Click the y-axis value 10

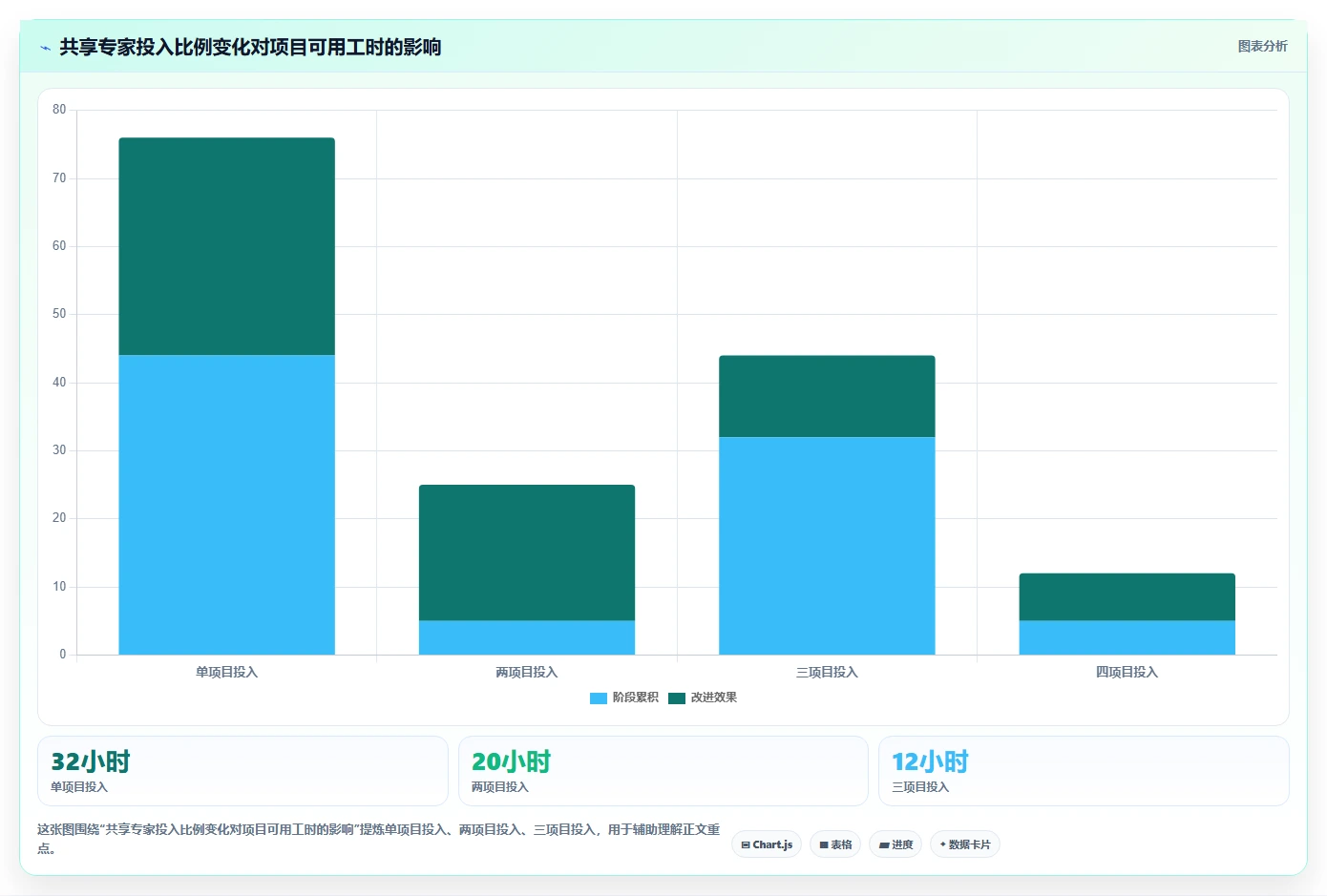(59, 587)
